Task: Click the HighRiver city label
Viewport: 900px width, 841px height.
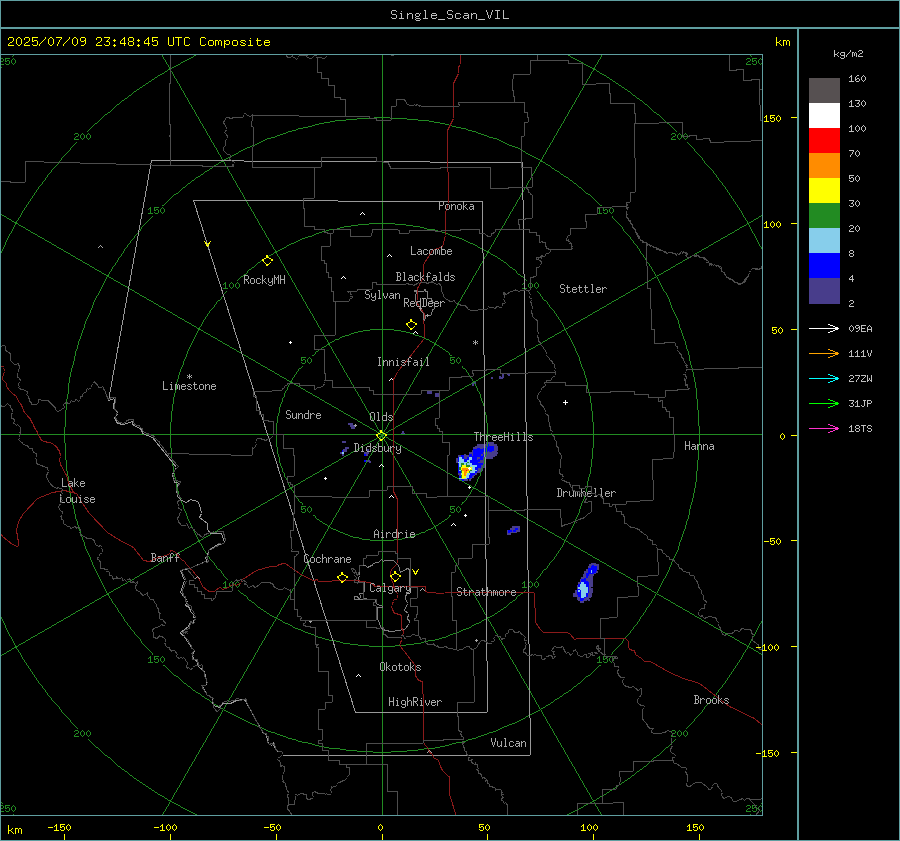Action: pos(415,702)
